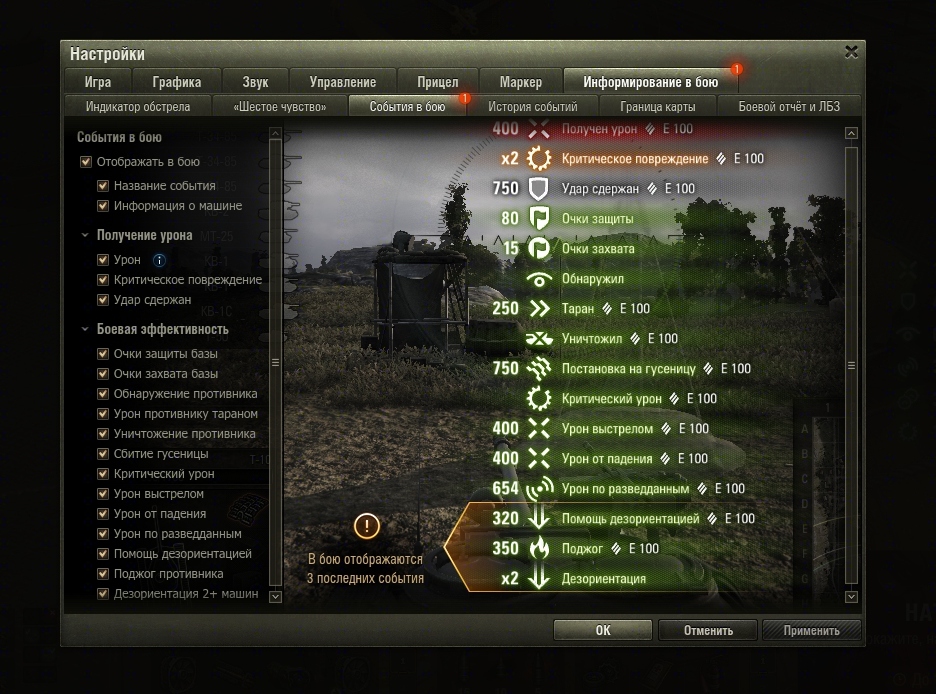936x694 pixels.
Task: Collapse the Боевая эффективность section
Action: [85, 329]
